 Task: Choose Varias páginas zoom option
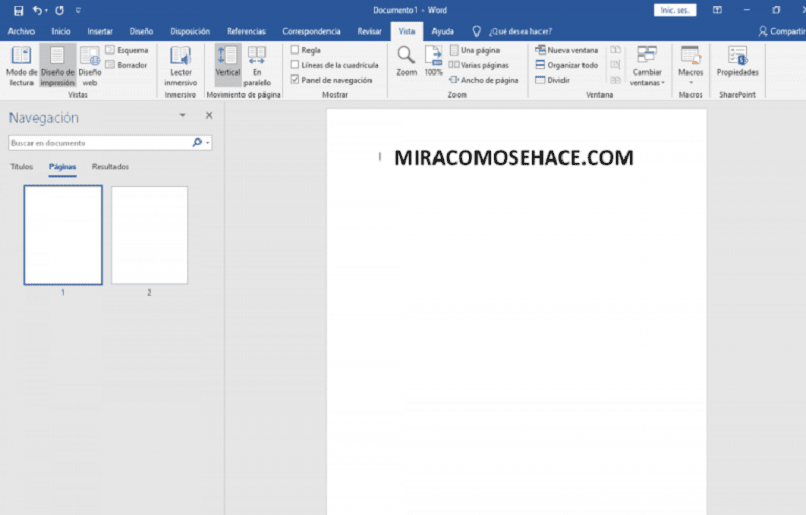479,65
